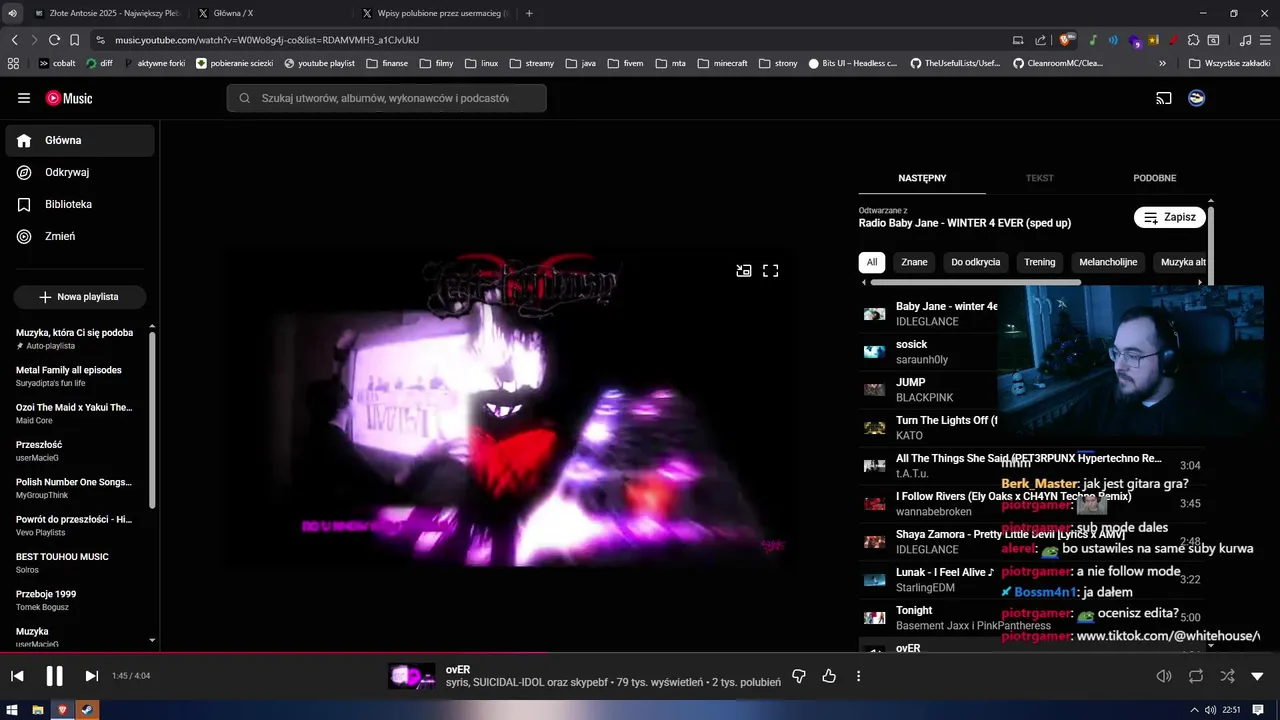Viewport: 1280px width, 720px height.
Task: Open the account avatar menu
Action: click(x=1196, y=98)
